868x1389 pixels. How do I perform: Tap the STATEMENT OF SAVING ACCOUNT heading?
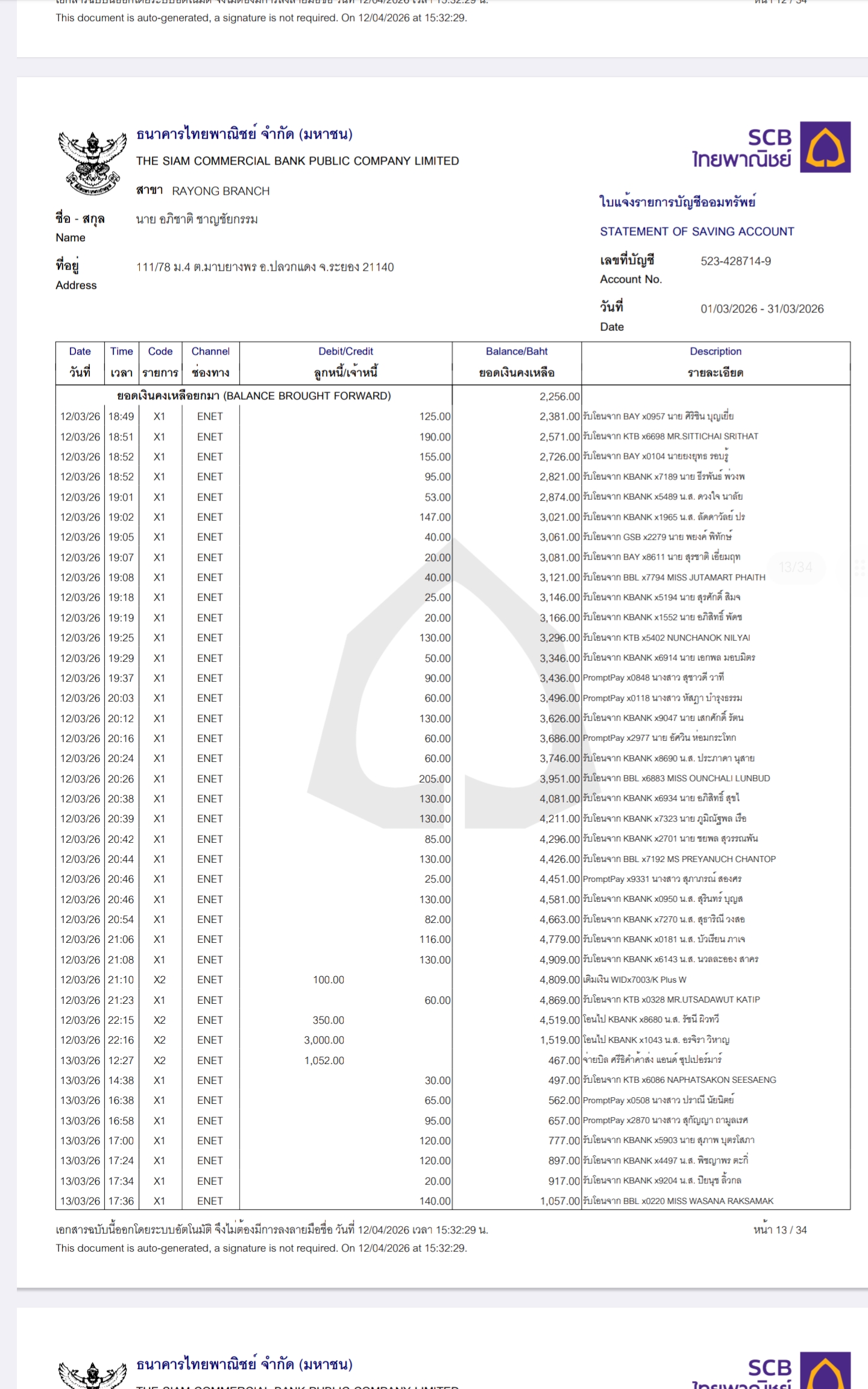click(697, 231)
